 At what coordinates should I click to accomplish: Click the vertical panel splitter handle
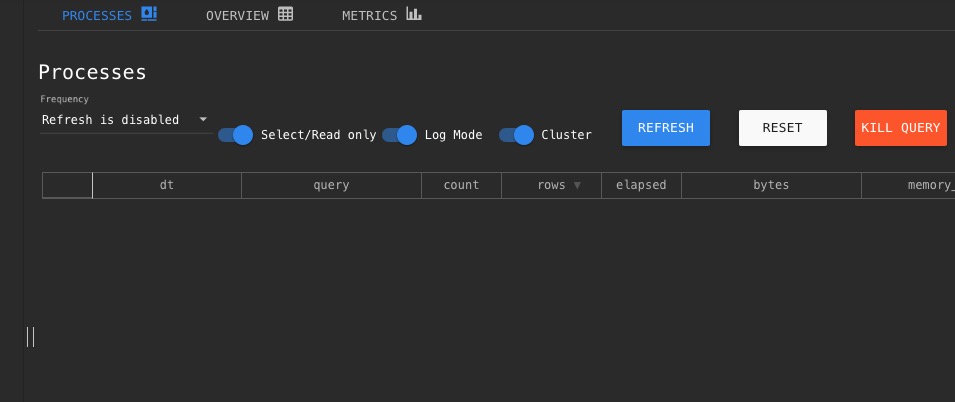click(x=31, y=336)
